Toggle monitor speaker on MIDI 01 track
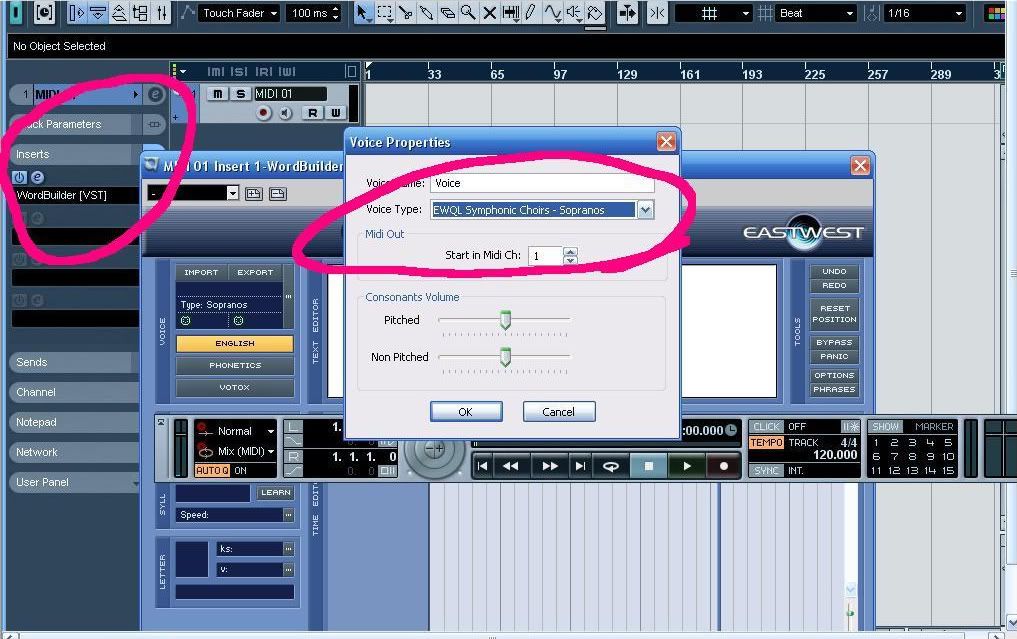Screen dimensions: 1017x639 pyautogui.click(x=285, y=113)
